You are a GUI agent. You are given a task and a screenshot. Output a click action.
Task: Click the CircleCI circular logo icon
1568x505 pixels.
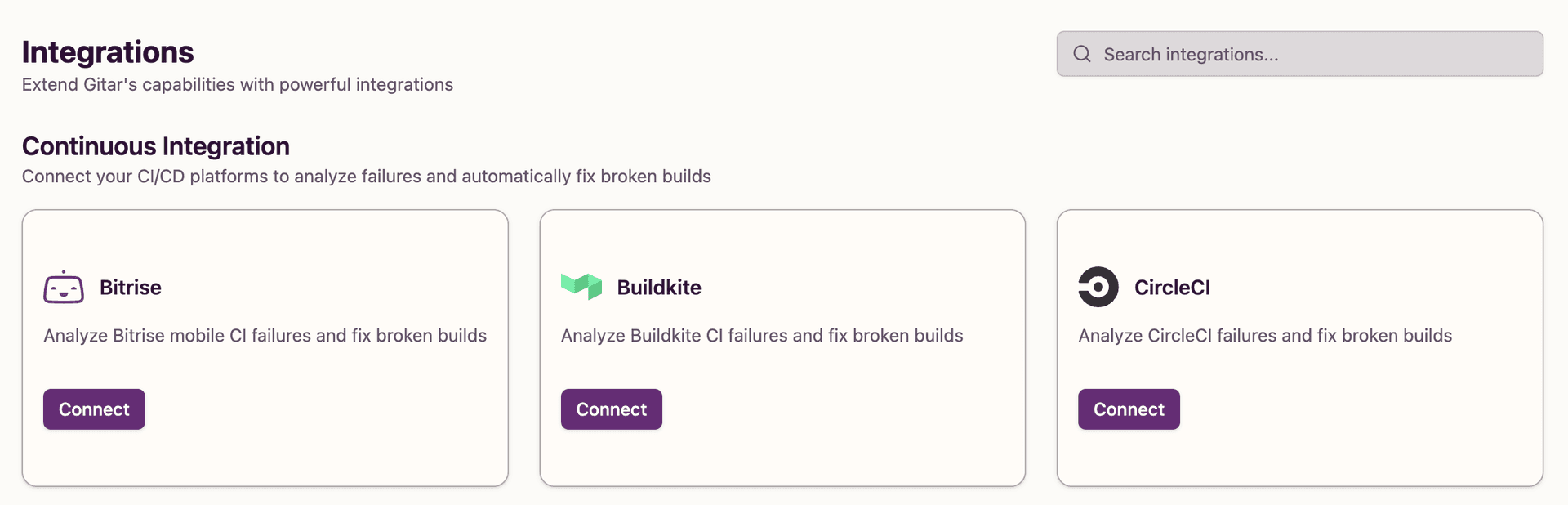[1098, 287]
